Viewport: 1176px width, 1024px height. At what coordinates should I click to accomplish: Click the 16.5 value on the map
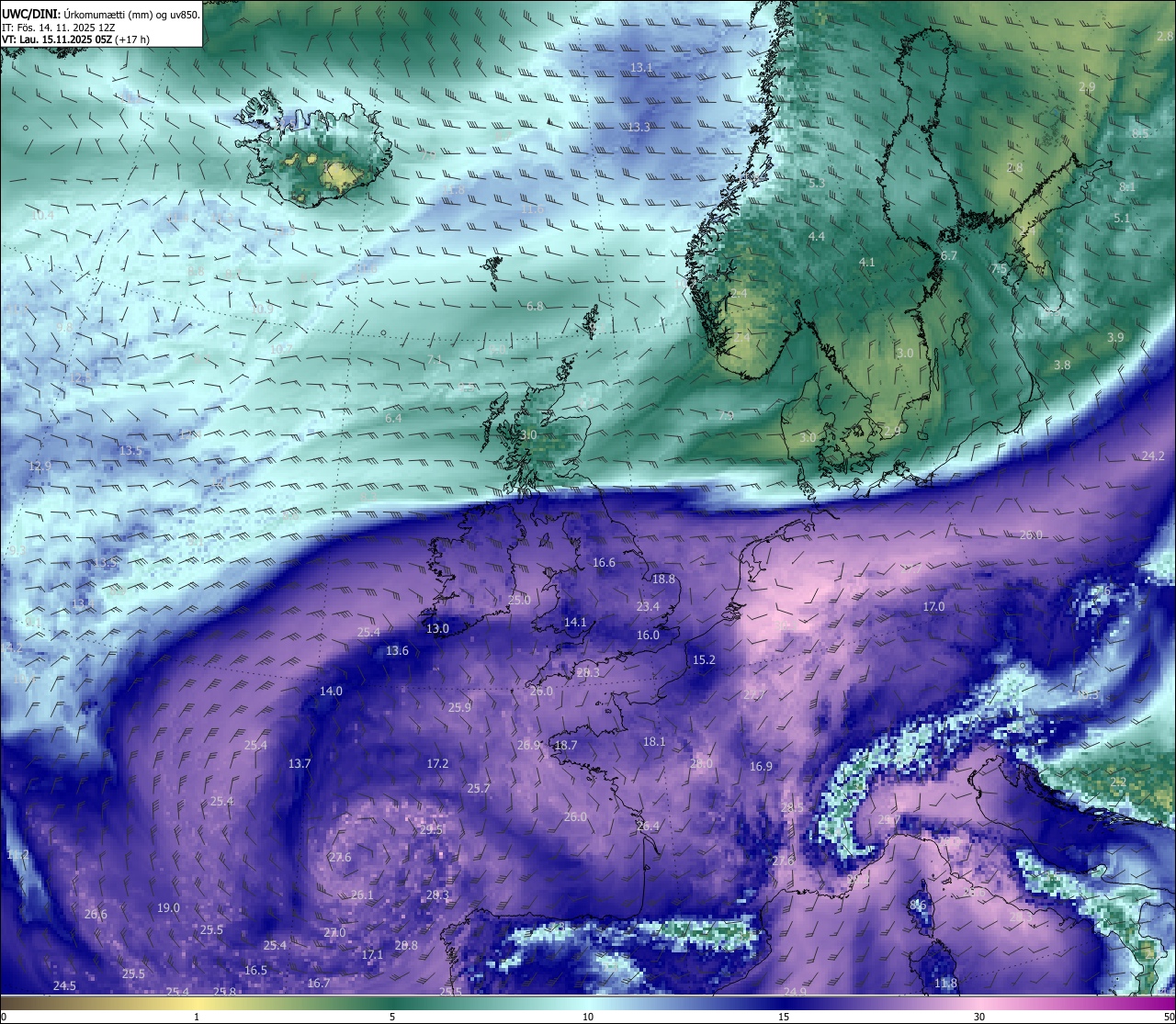255,971
